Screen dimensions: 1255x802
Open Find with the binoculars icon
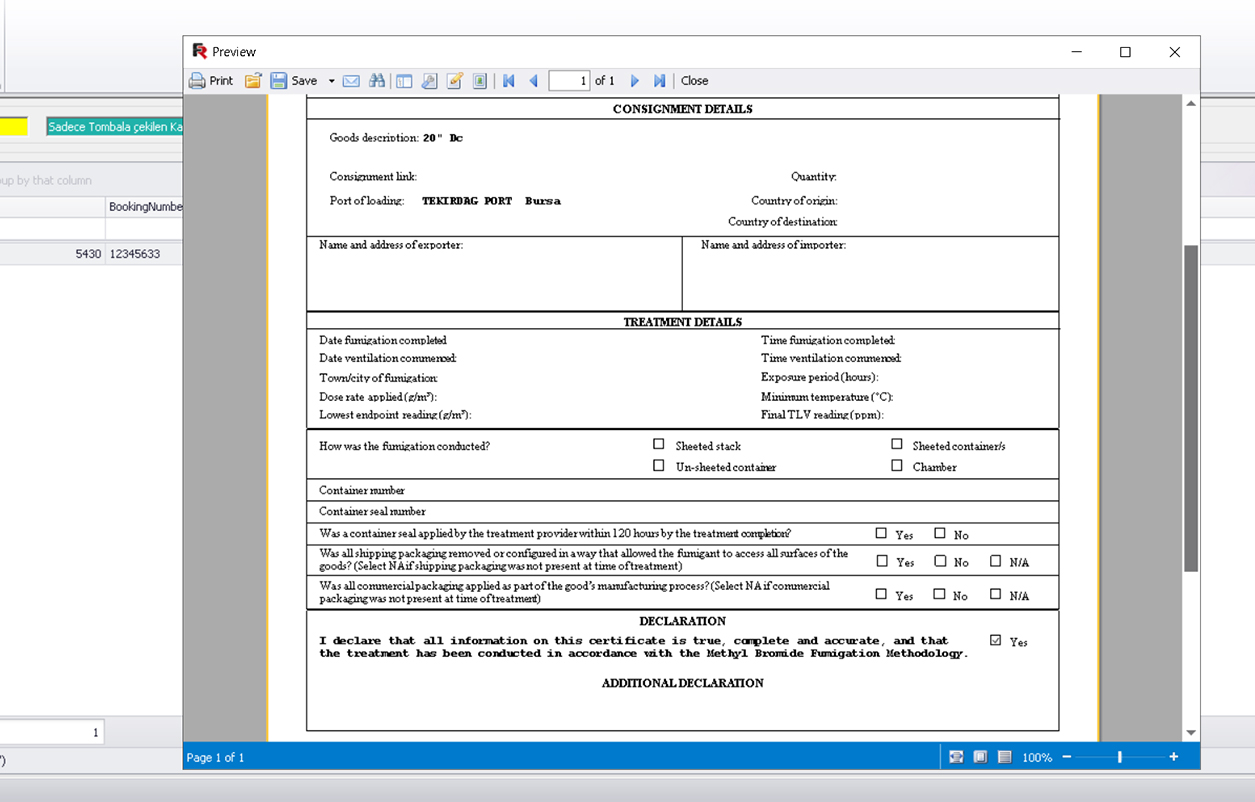377,81
